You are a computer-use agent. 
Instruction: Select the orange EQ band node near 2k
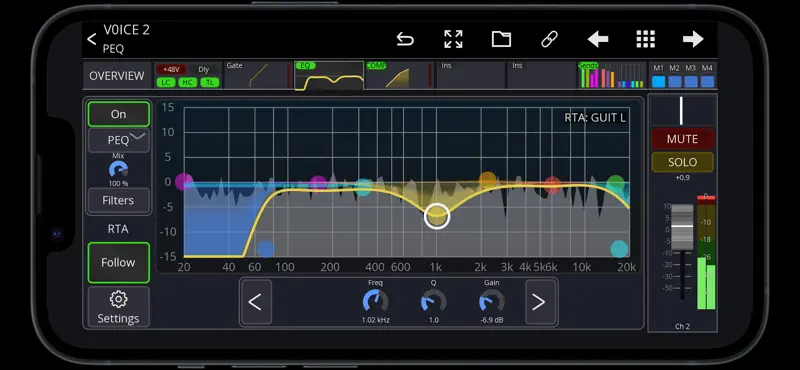click(488, 180)
